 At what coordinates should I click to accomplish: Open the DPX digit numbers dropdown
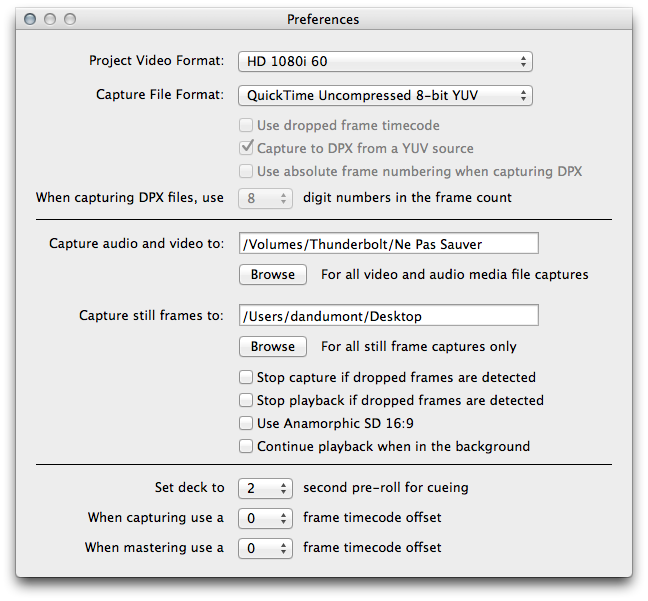point(265,198)
